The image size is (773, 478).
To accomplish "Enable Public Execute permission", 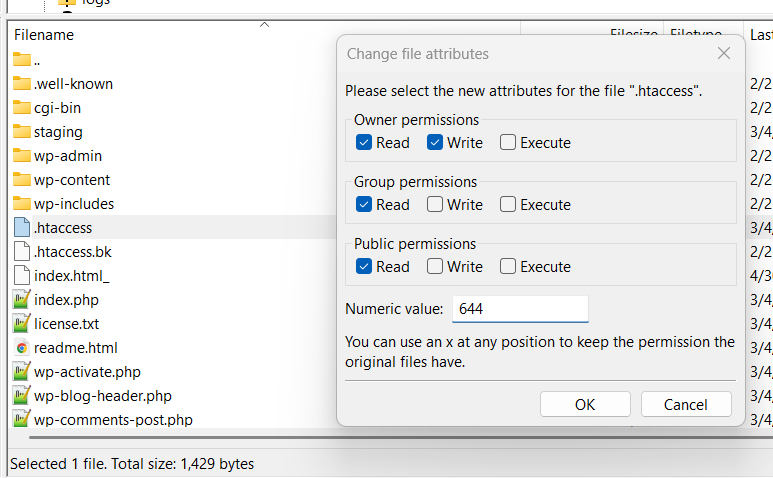I will pyautogui.click(x=508, y=266).
